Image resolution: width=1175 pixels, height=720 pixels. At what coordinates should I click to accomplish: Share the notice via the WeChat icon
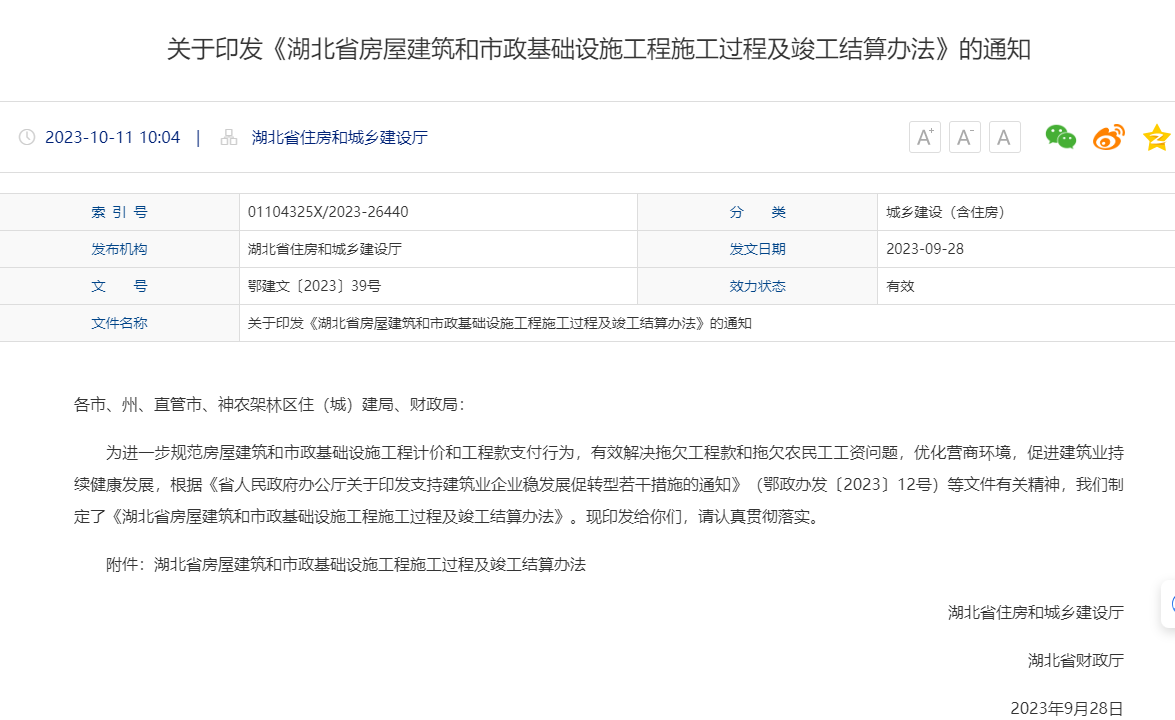point(1060,137)
